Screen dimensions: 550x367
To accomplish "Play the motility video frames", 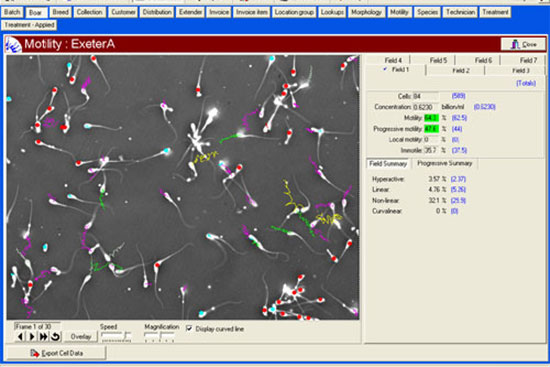I will pos(32,337).
